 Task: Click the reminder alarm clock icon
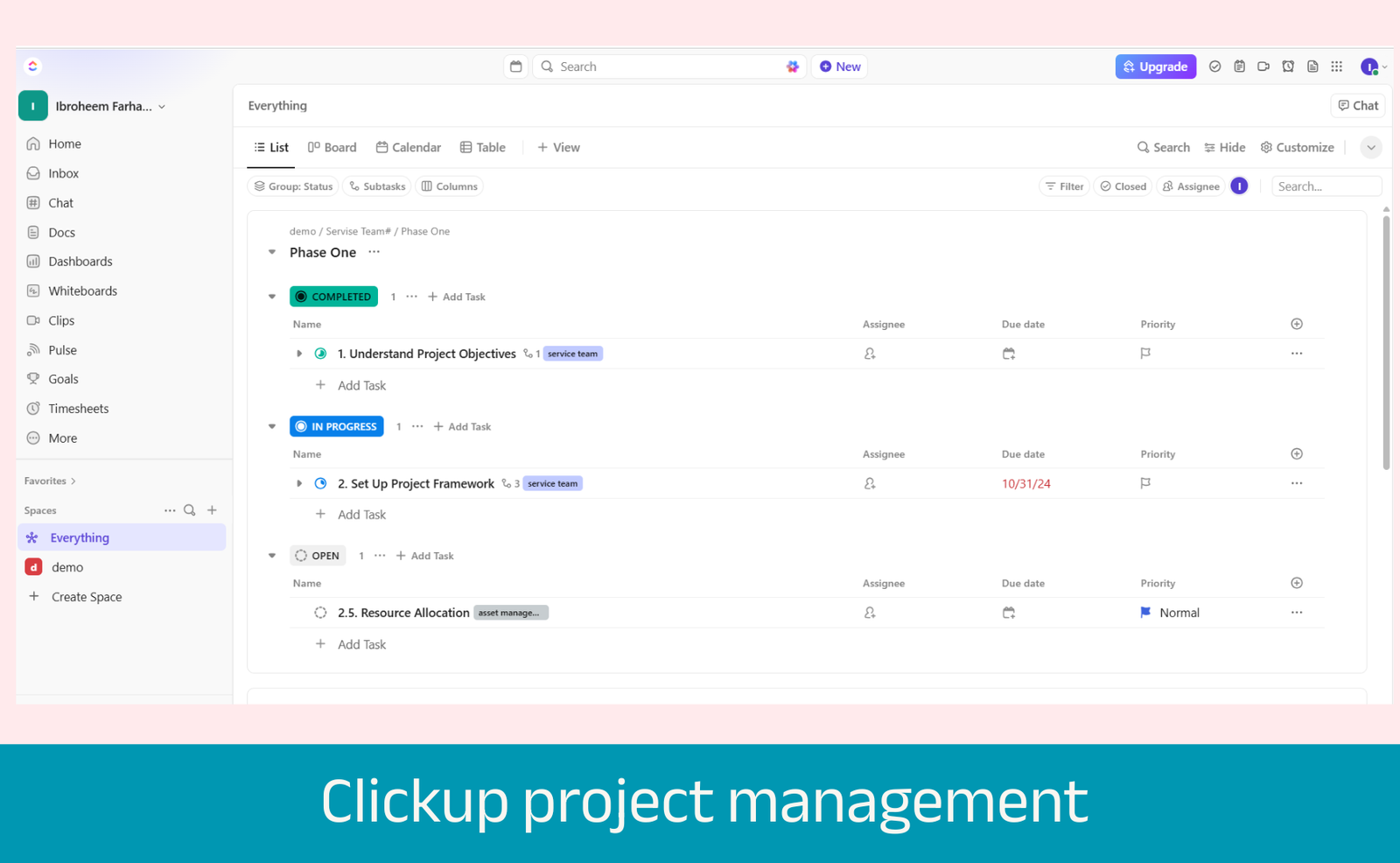click(x=1288, y=67)
